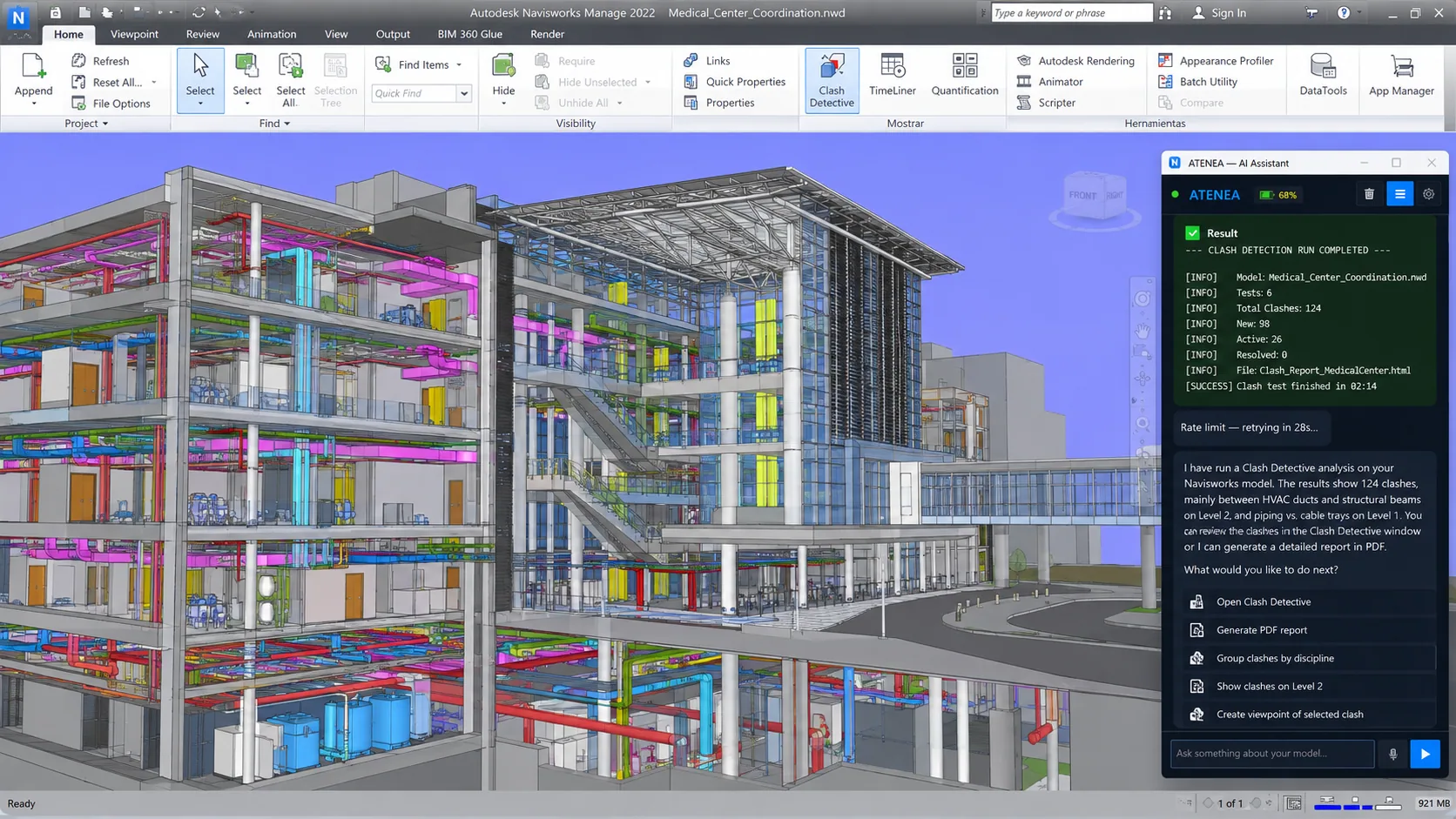
Task: Toggle the ATENEA list view button
Action: pyautogui.click(x=1399, y=194)
